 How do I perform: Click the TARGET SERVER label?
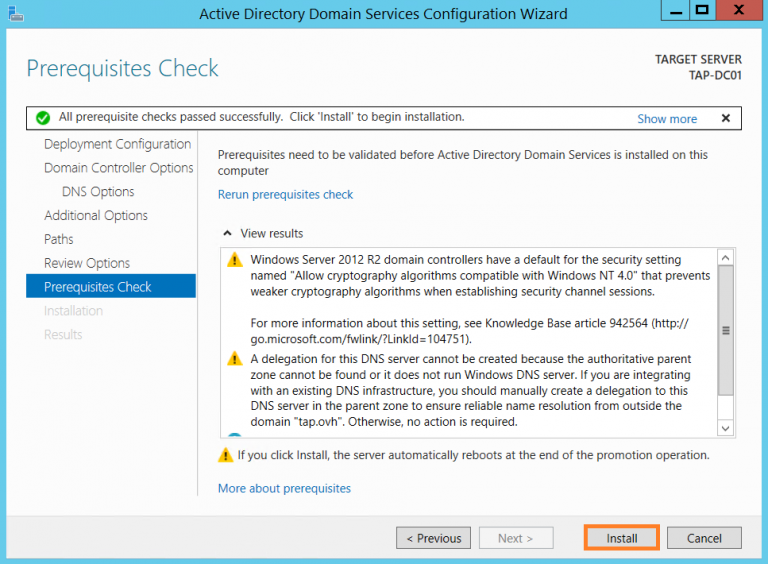(x=698, y=60)
